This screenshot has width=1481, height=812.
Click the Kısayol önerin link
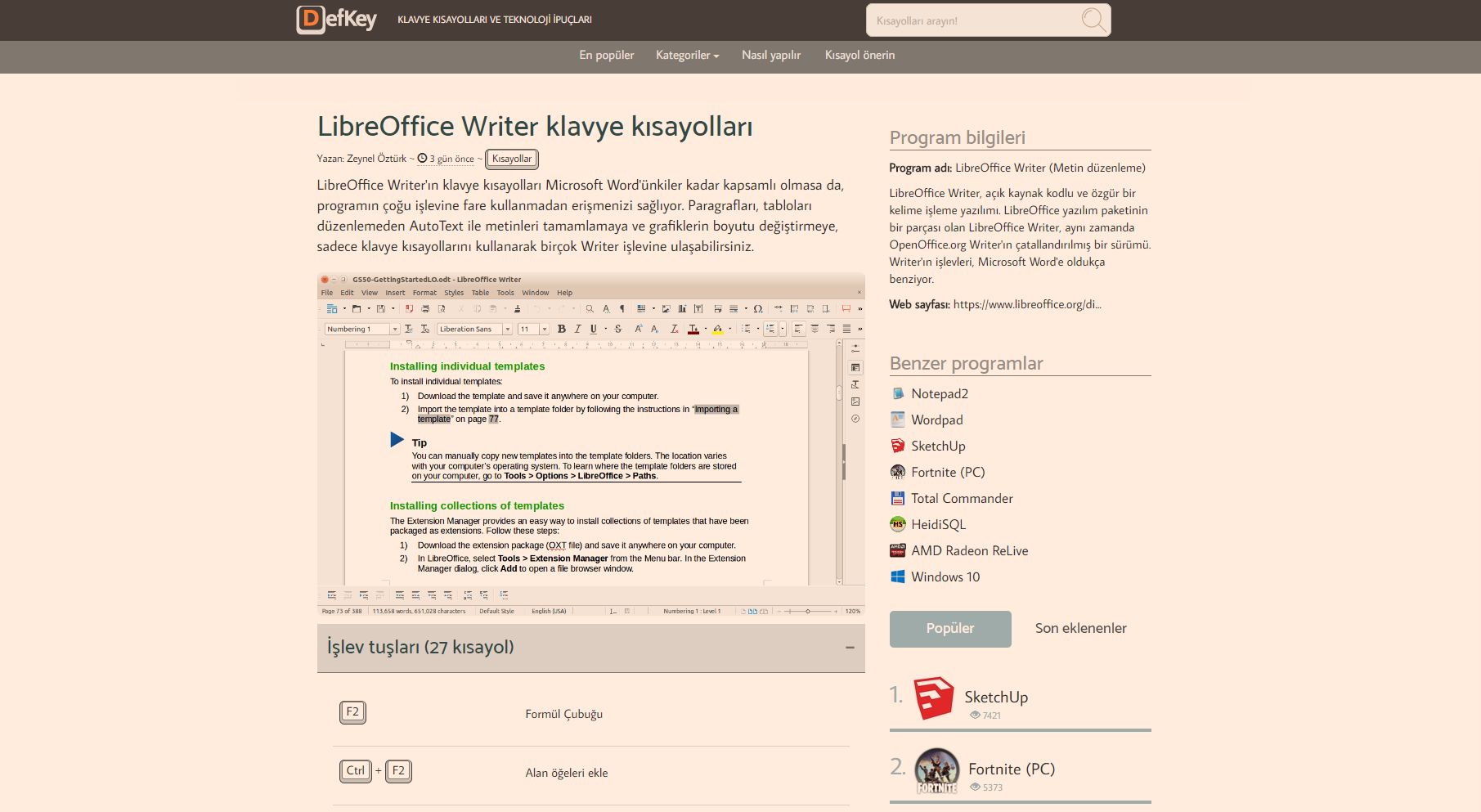860,56
